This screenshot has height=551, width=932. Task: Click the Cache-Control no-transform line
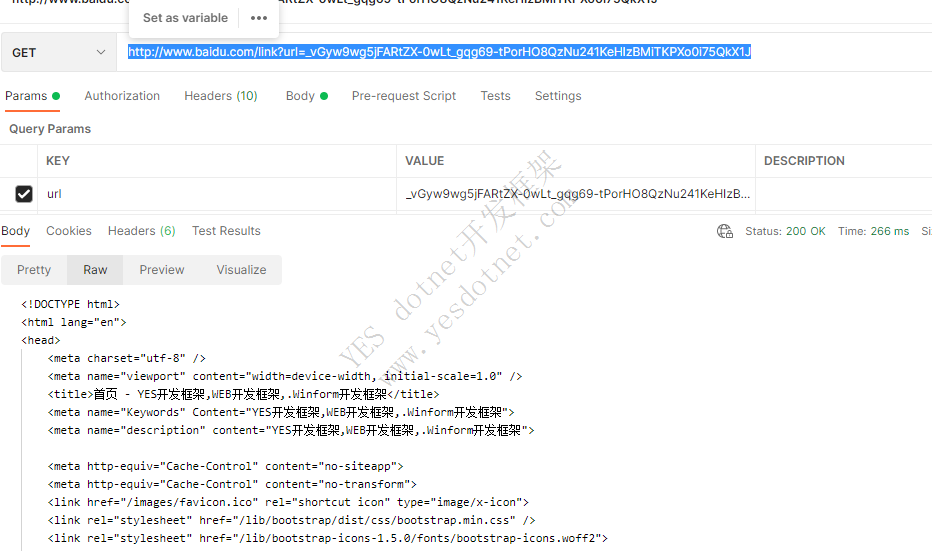coord(232,484)
